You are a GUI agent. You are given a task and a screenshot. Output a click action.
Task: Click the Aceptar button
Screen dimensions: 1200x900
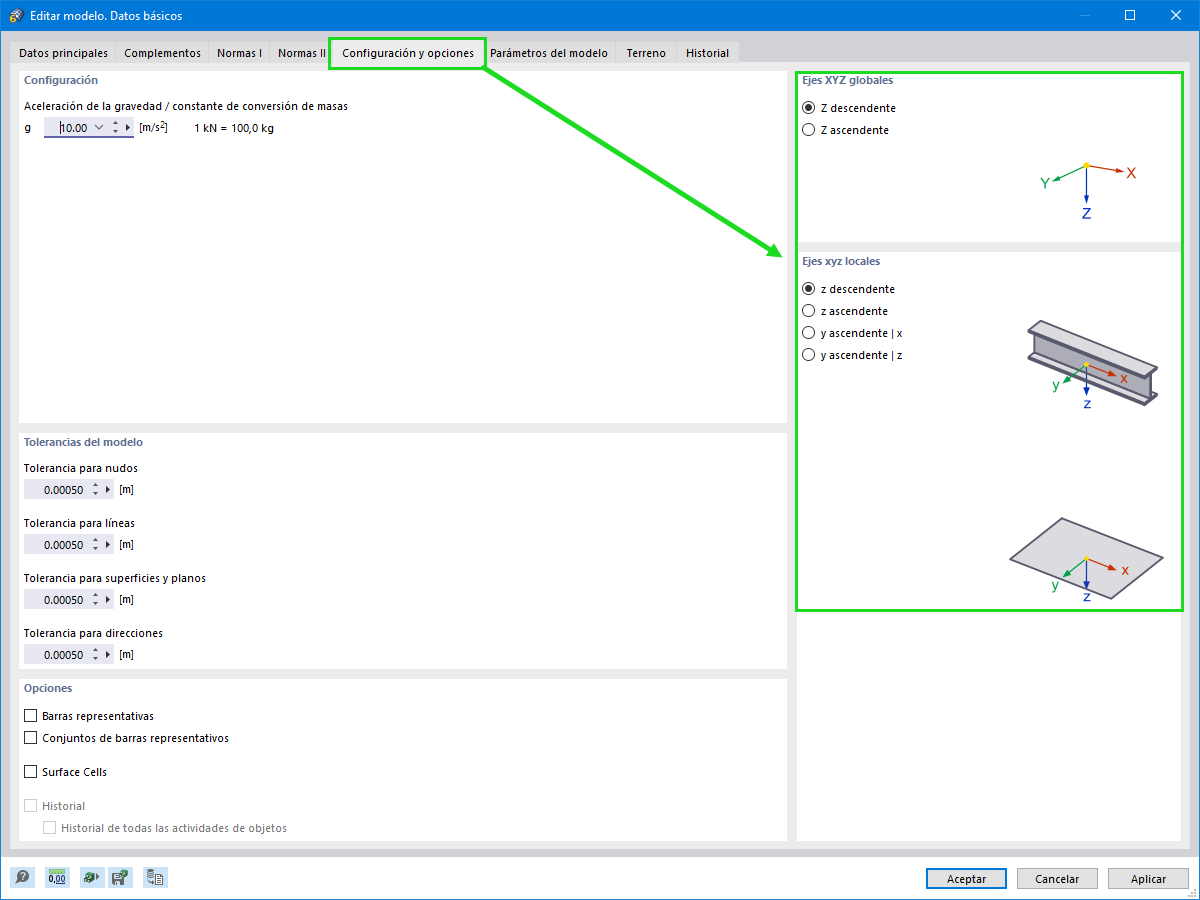coord(966,879)
